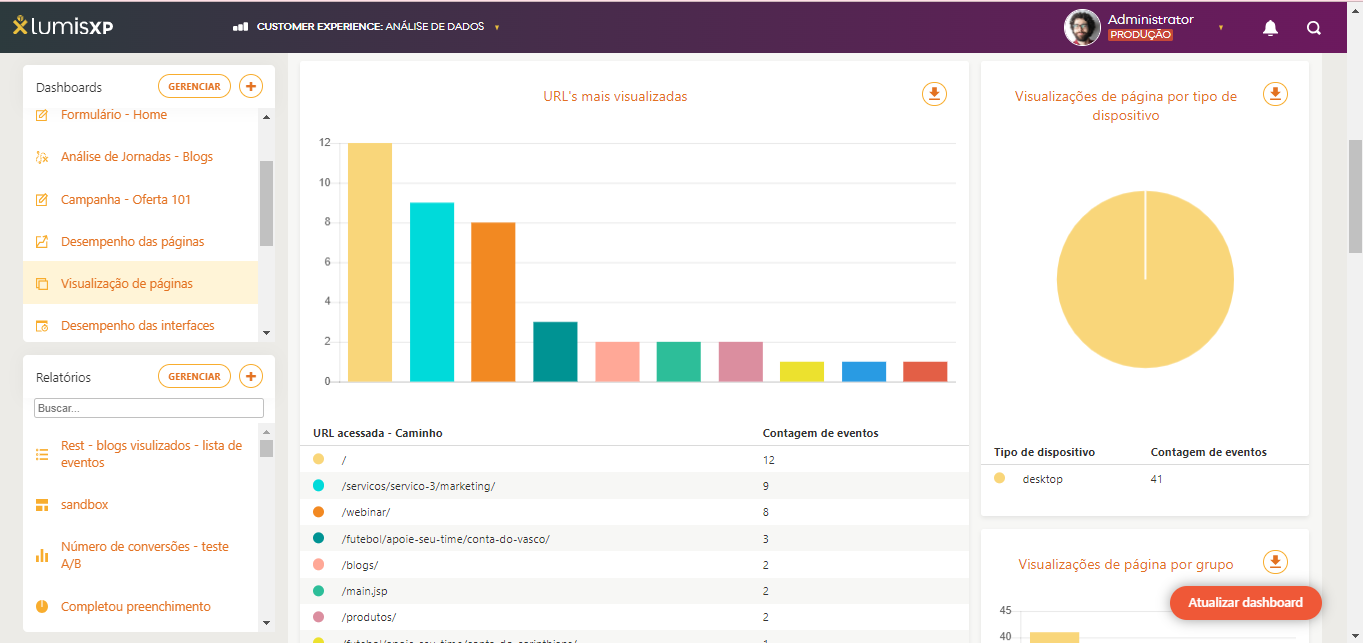Click the cyan bar with value 9
The height and width of the screenshot is (643, 1363).
pyautogui.click(x=432, y=292)
